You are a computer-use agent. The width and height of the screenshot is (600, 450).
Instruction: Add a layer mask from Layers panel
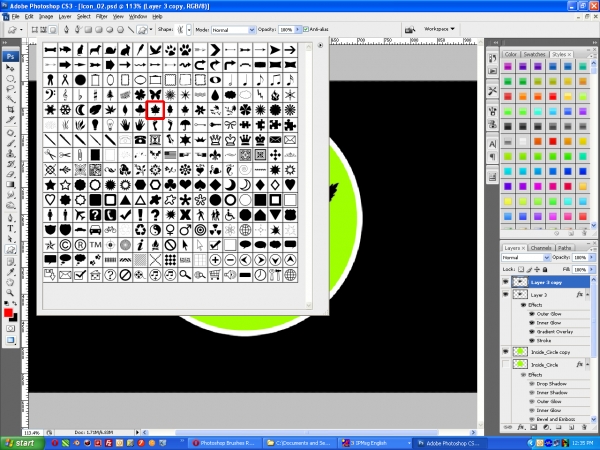tap(533, 427)
